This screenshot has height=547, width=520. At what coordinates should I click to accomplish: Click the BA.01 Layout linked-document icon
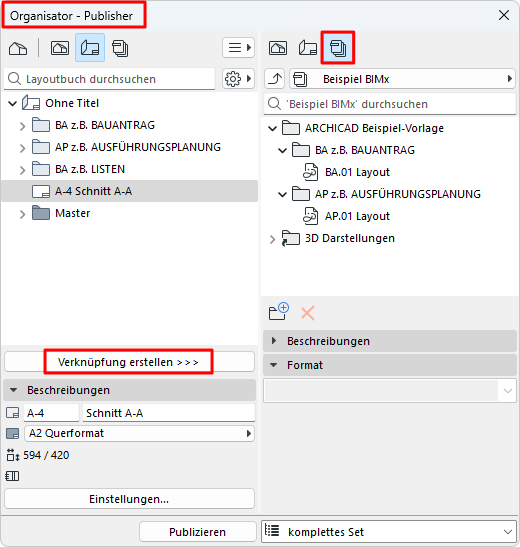coord(310,172)
